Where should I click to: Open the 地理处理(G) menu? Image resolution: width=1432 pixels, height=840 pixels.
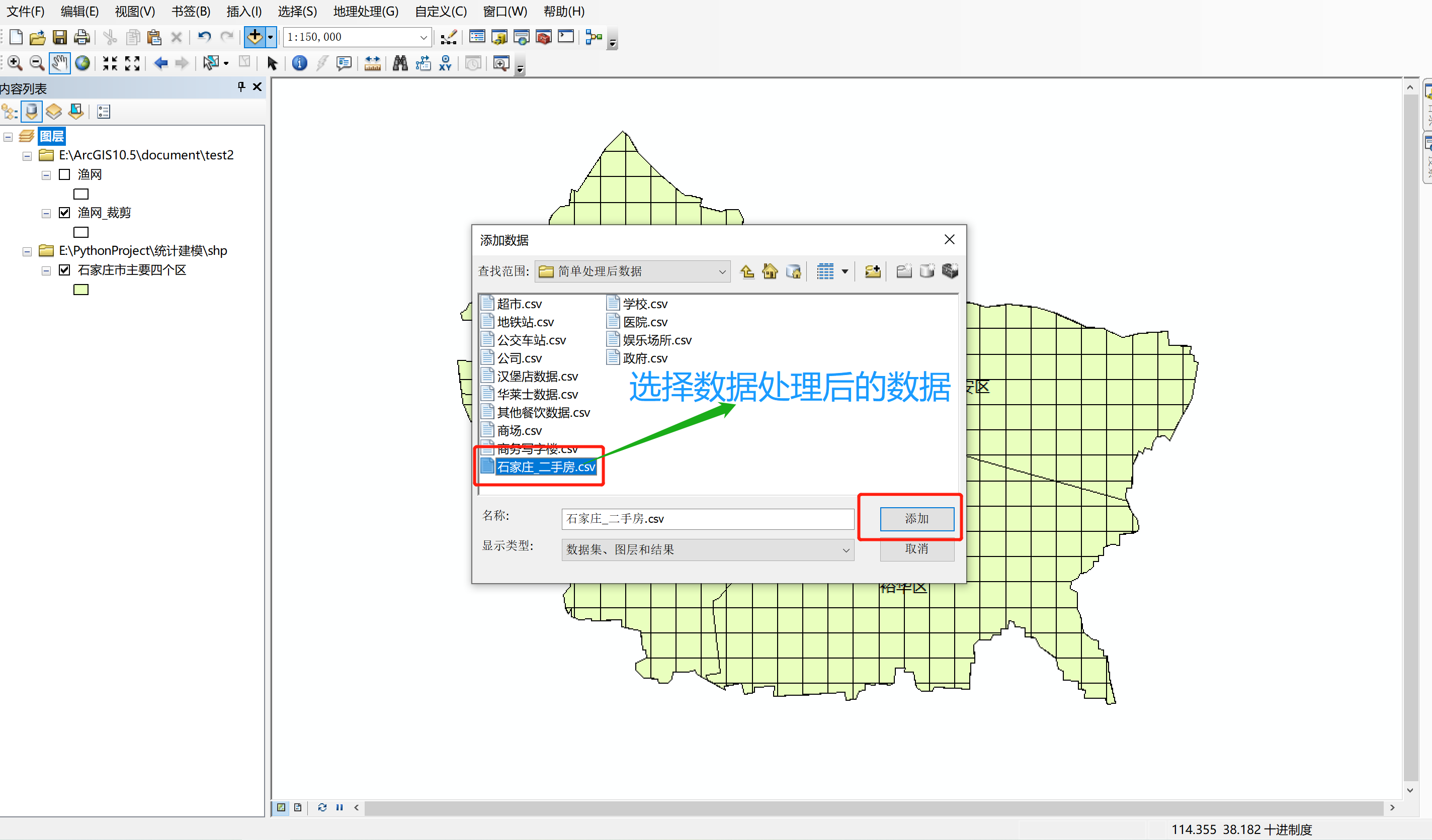366,12
